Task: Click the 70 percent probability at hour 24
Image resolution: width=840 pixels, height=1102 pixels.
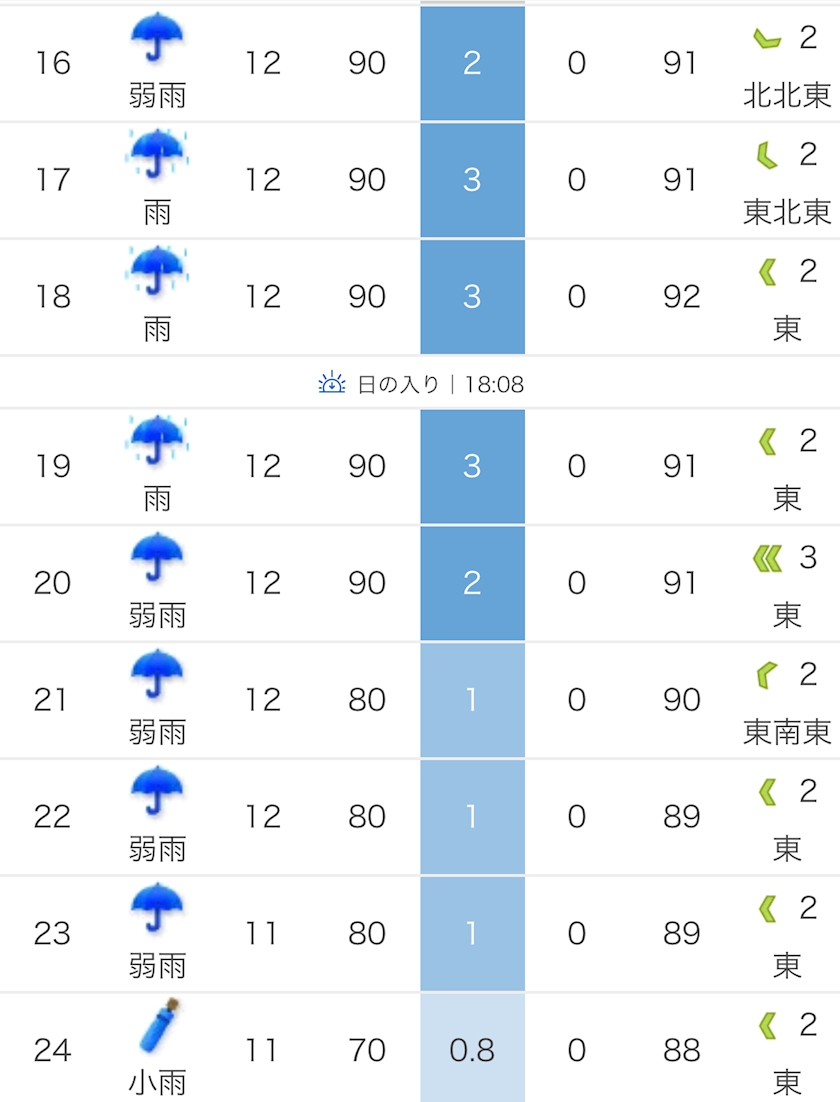Action: pos(367,1049)
